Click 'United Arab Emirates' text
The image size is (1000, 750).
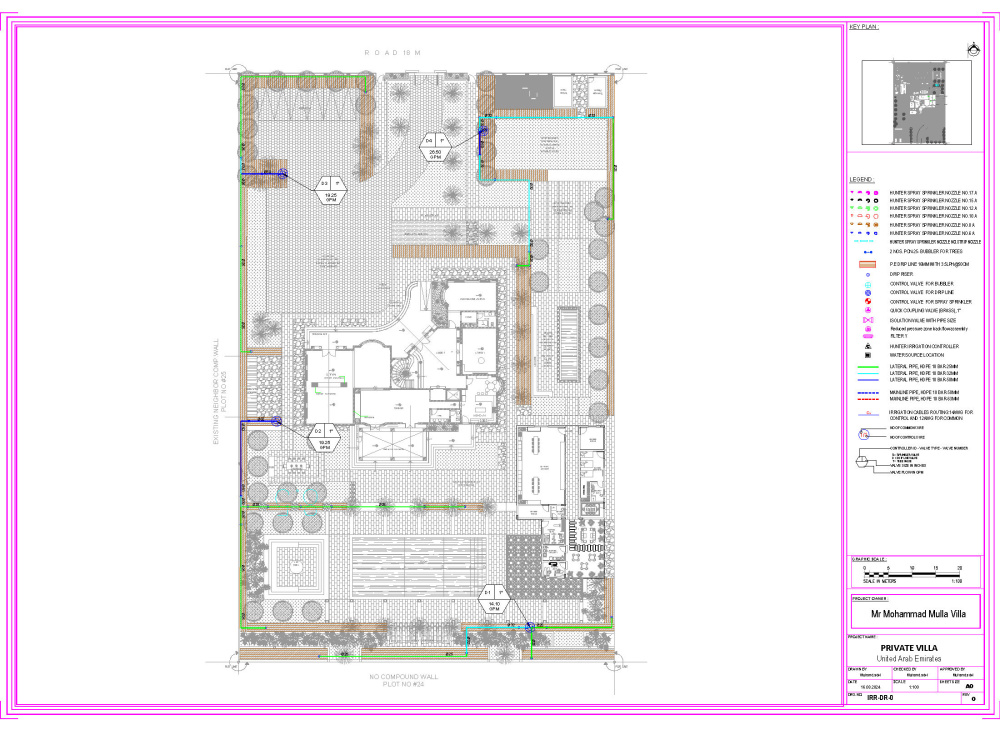(909, 658)
